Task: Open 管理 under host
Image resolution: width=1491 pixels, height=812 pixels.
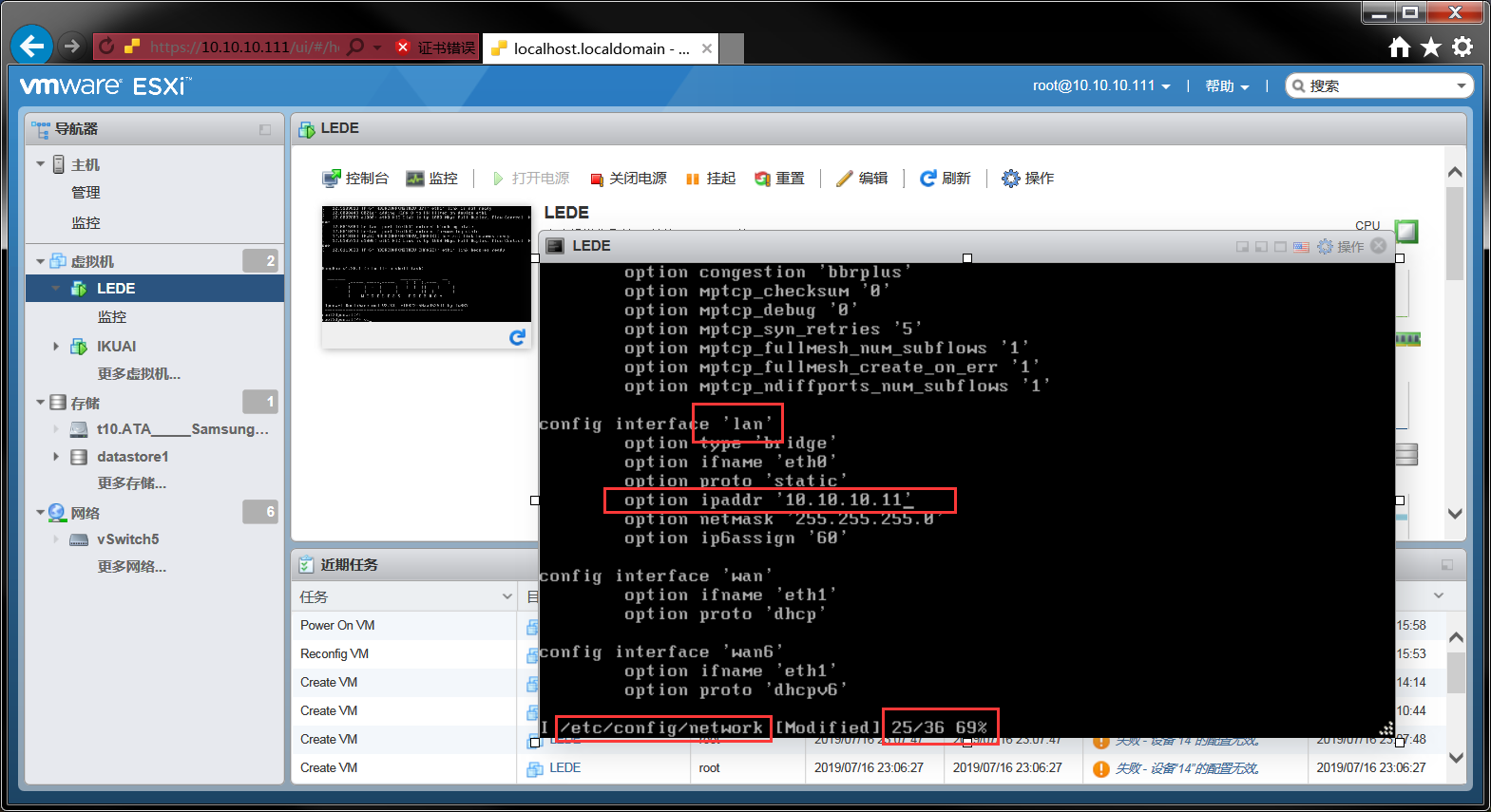Action: coord(86,193)
